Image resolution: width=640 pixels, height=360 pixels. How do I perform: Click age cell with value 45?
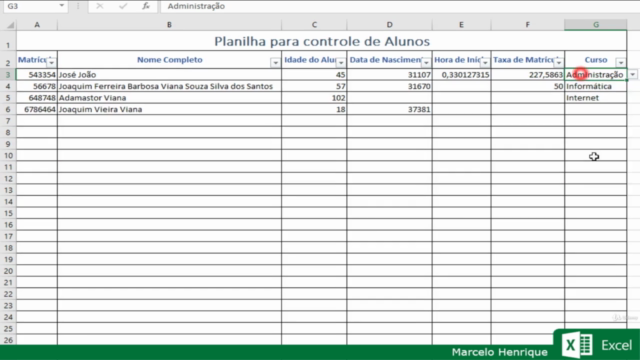pos(314,75)
